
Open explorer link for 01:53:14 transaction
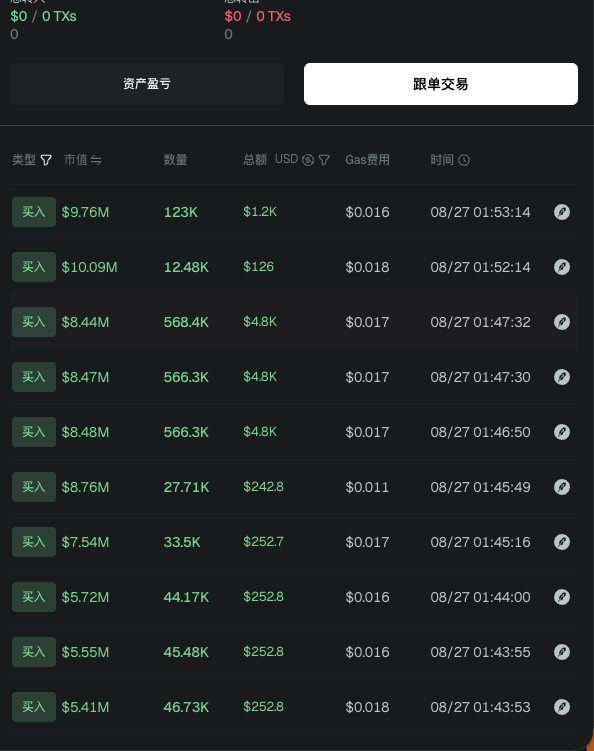[x=562, y=212]
